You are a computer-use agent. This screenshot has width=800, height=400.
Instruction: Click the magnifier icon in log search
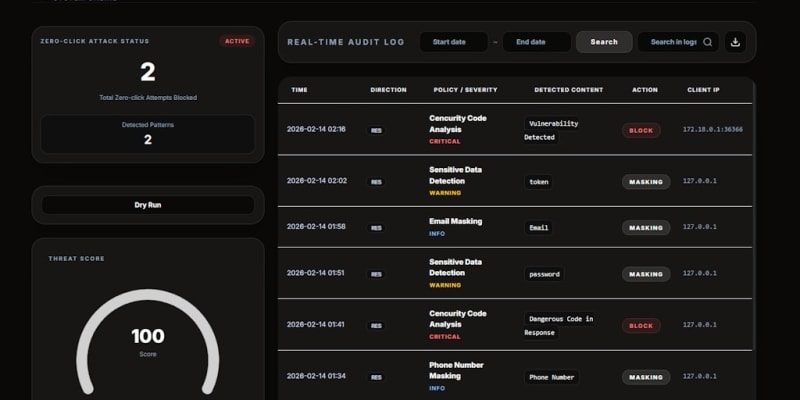pos(707,42)
